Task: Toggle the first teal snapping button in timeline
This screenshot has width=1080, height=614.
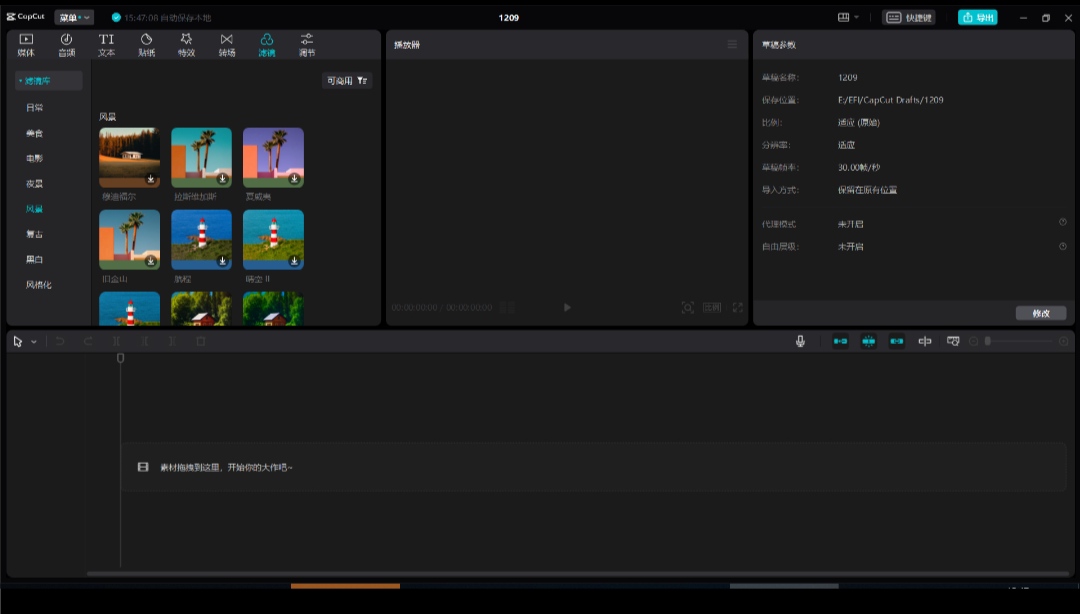Action: point(840,341)
